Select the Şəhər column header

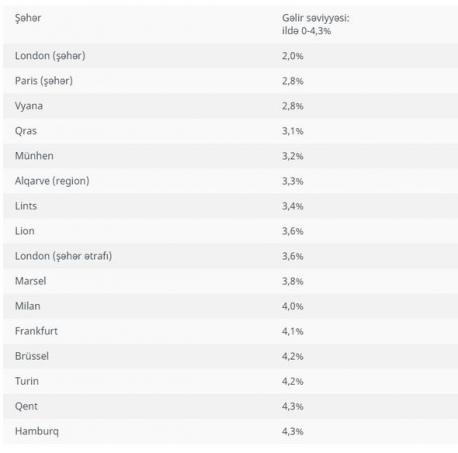pos(28,18)
